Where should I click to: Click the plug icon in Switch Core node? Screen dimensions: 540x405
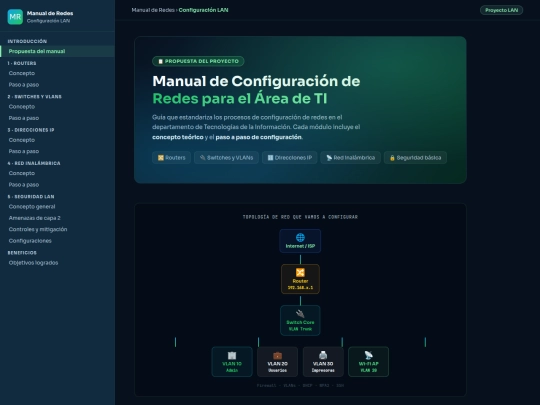pyautogui.click(x=300, y=314)
